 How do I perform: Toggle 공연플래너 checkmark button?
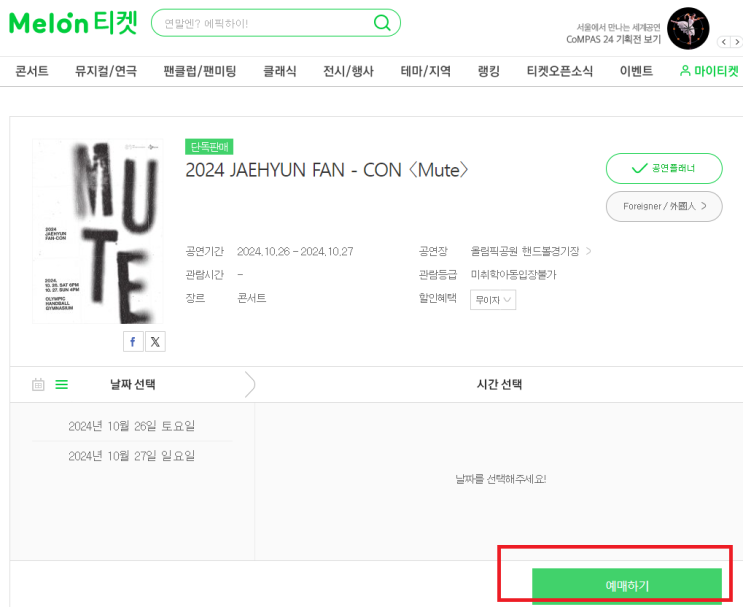[664, 168]
